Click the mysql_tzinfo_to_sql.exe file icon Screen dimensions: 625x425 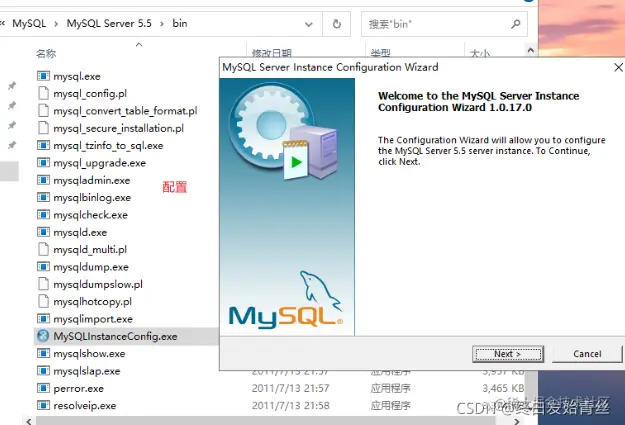pyautogui.click(x=43, y=145)
